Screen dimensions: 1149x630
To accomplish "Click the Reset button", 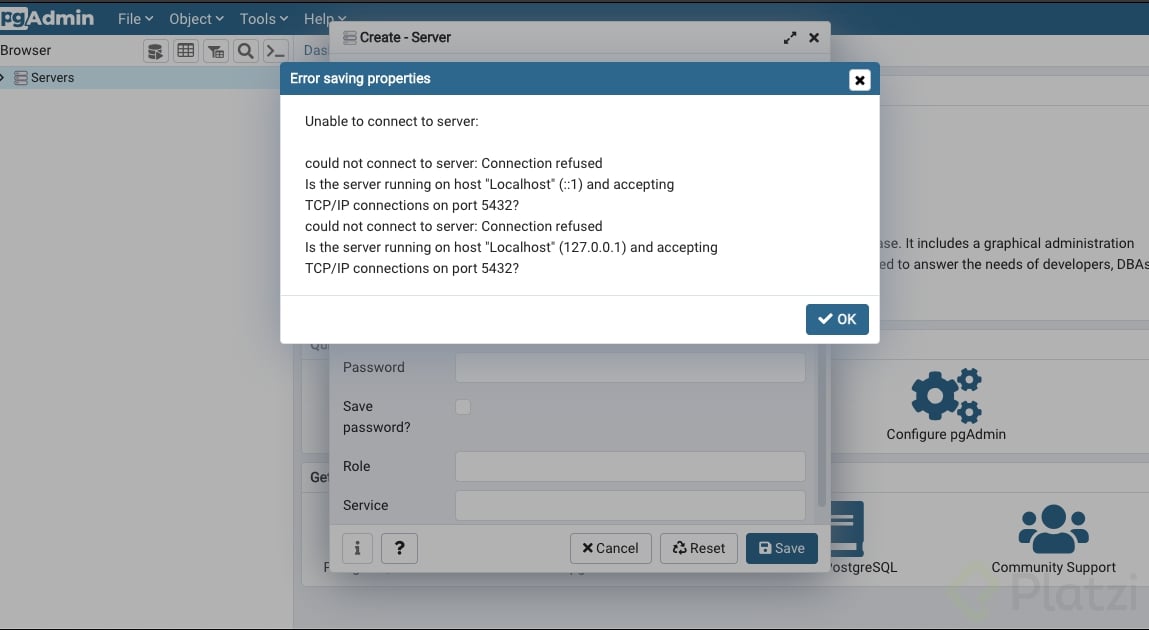I will pos(698,548).
